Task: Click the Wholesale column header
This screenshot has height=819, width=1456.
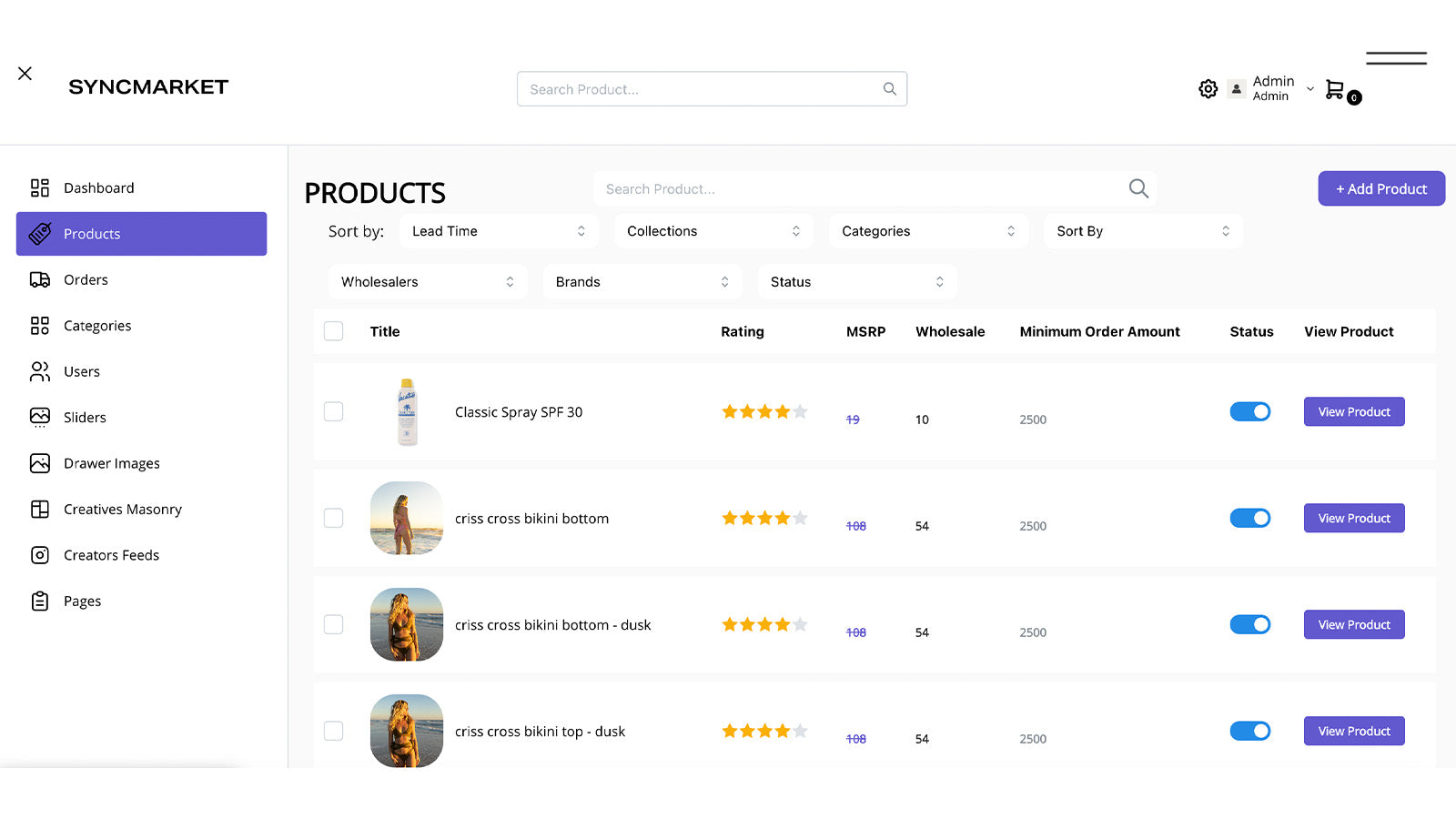Action: click(950, 332)
